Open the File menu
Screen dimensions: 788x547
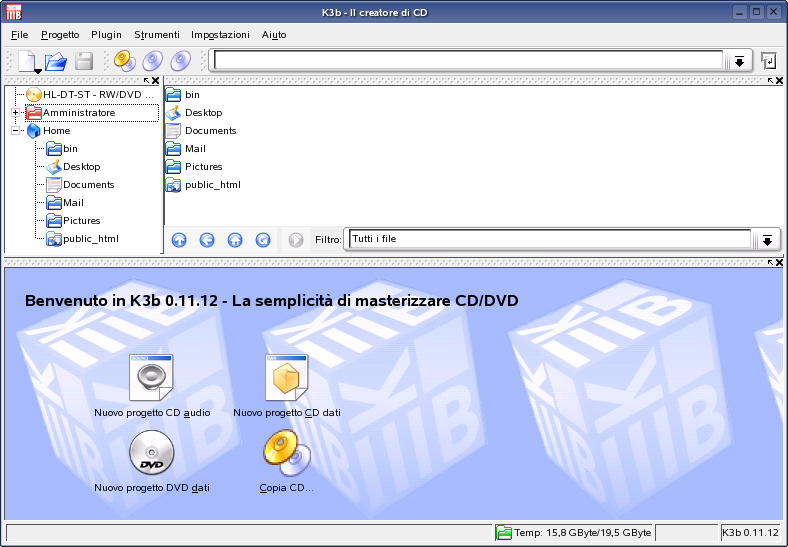20,35
